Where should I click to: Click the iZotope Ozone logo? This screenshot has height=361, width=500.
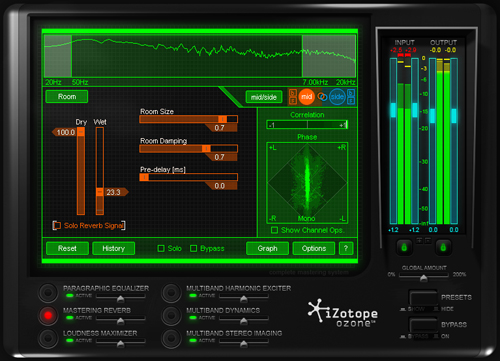click(x=343, y=313)
